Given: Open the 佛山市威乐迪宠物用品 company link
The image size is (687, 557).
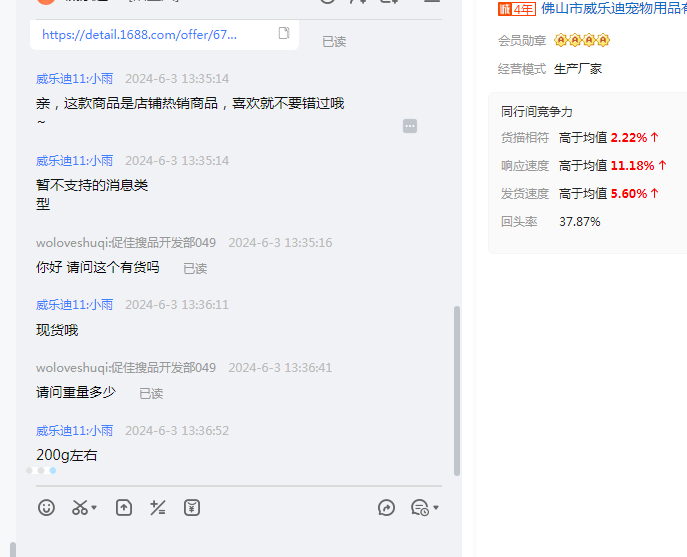Looking at the screenshot, I should click(x=614, y=8).
